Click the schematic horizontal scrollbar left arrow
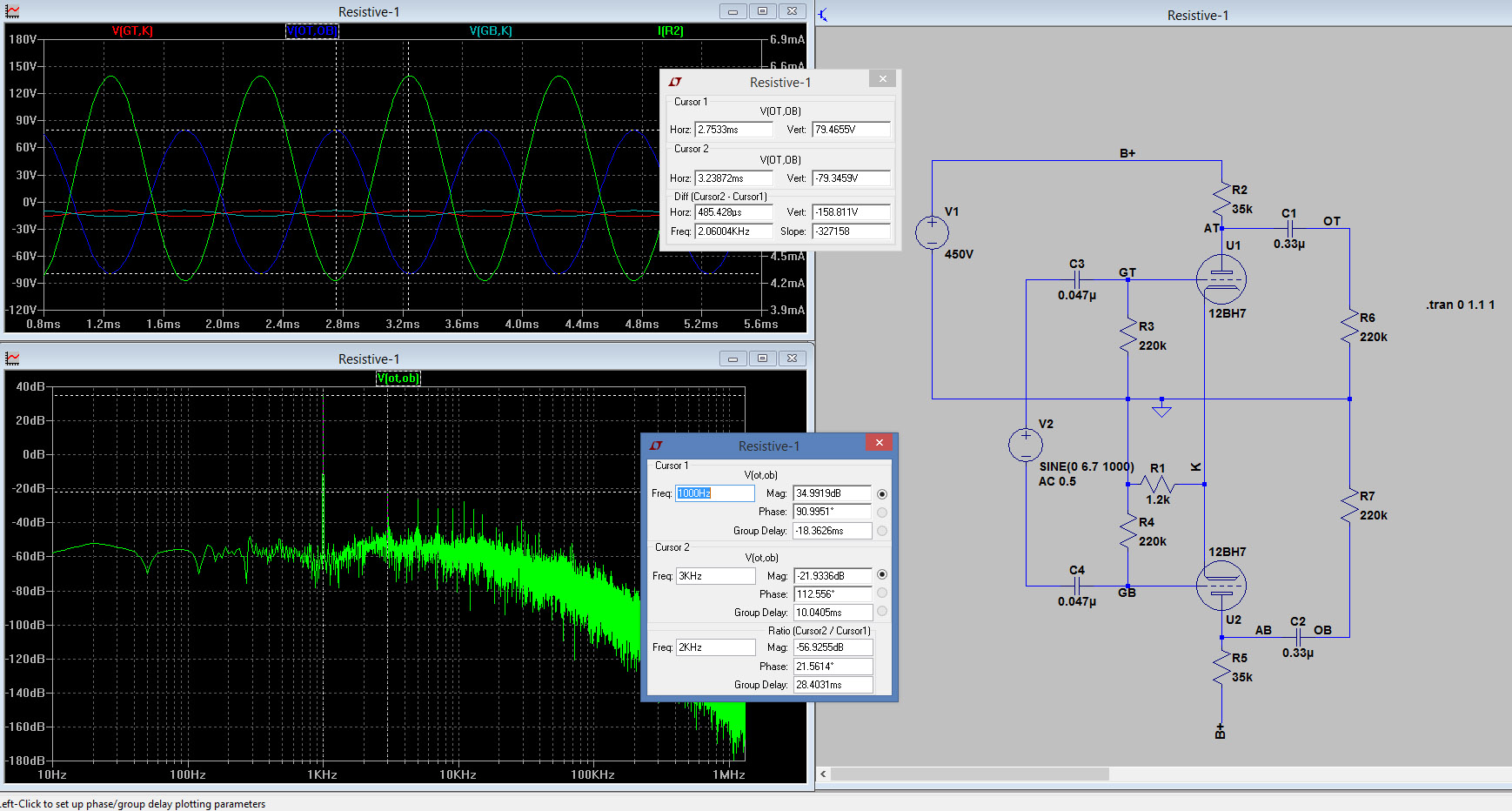This screenshot has height=811, width=1512. click(824, 774)
